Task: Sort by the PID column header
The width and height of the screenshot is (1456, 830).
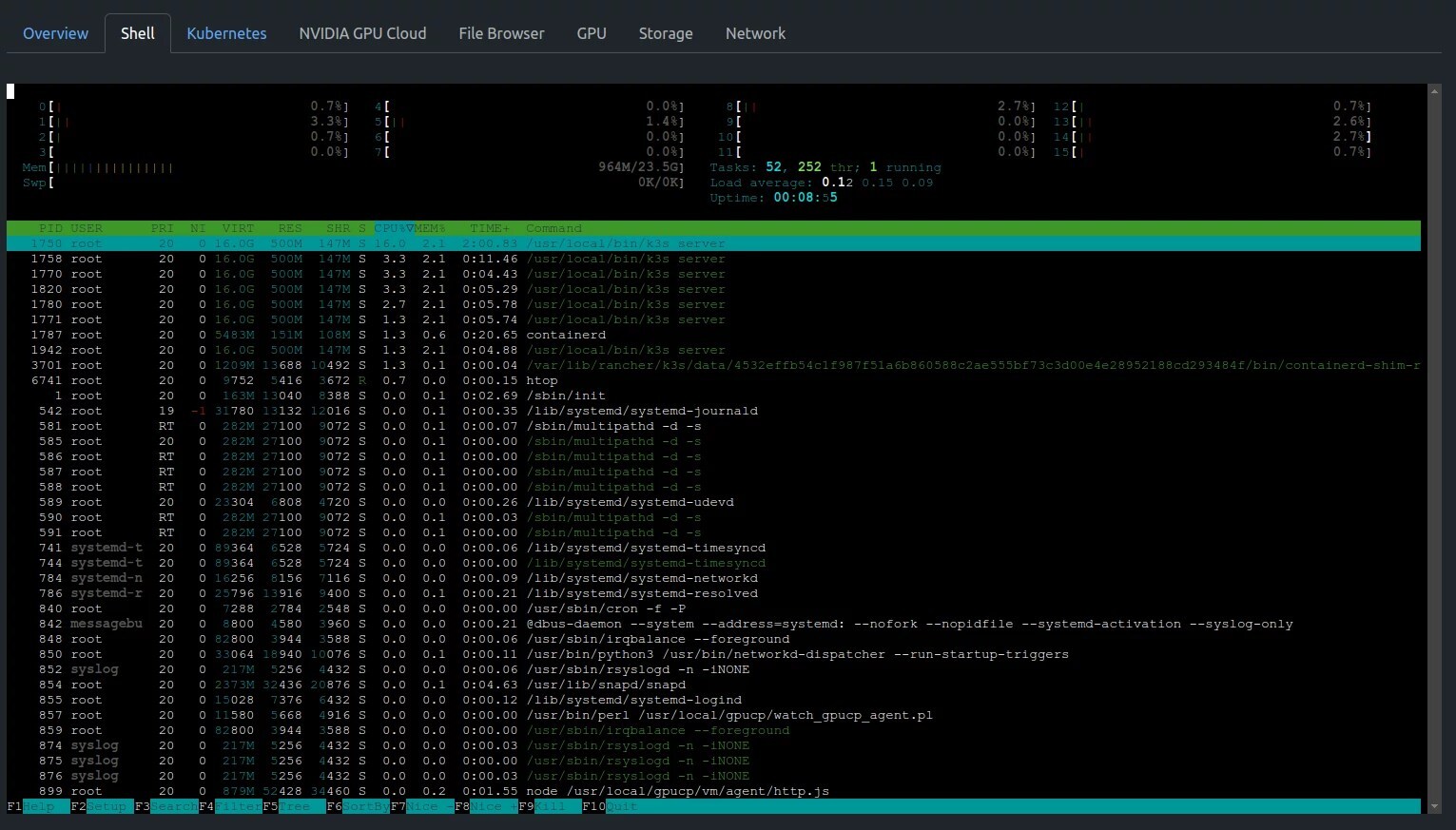Action: tap(50, 228)
